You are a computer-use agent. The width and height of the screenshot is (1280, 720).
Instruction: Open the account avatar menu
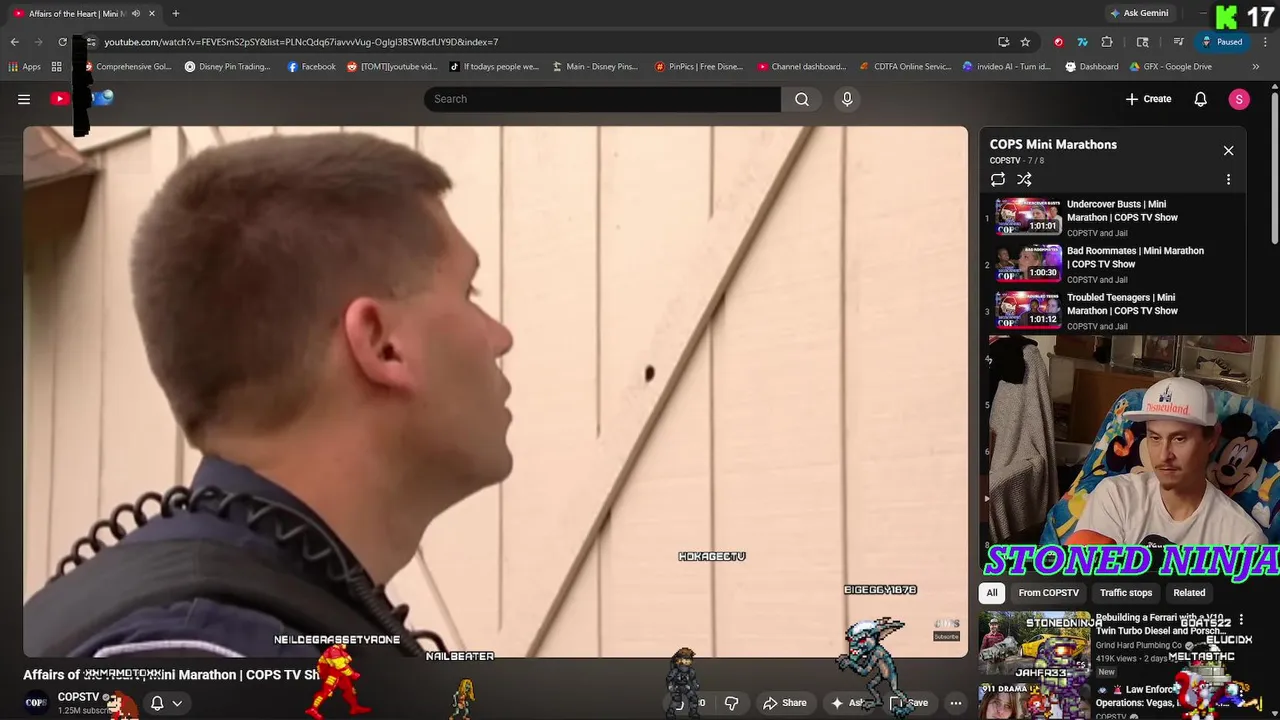click(x=1239, y=99)
